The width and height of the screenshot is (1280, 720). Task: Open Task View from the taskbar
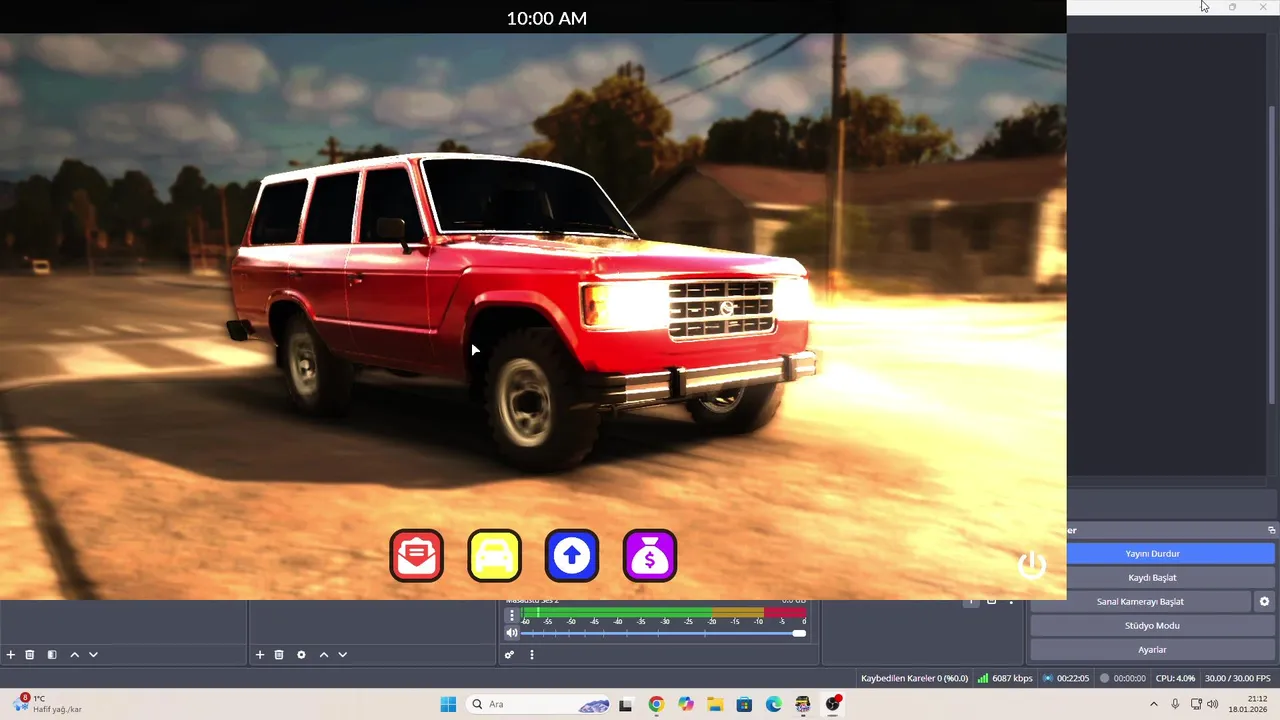tap(626, 704)
